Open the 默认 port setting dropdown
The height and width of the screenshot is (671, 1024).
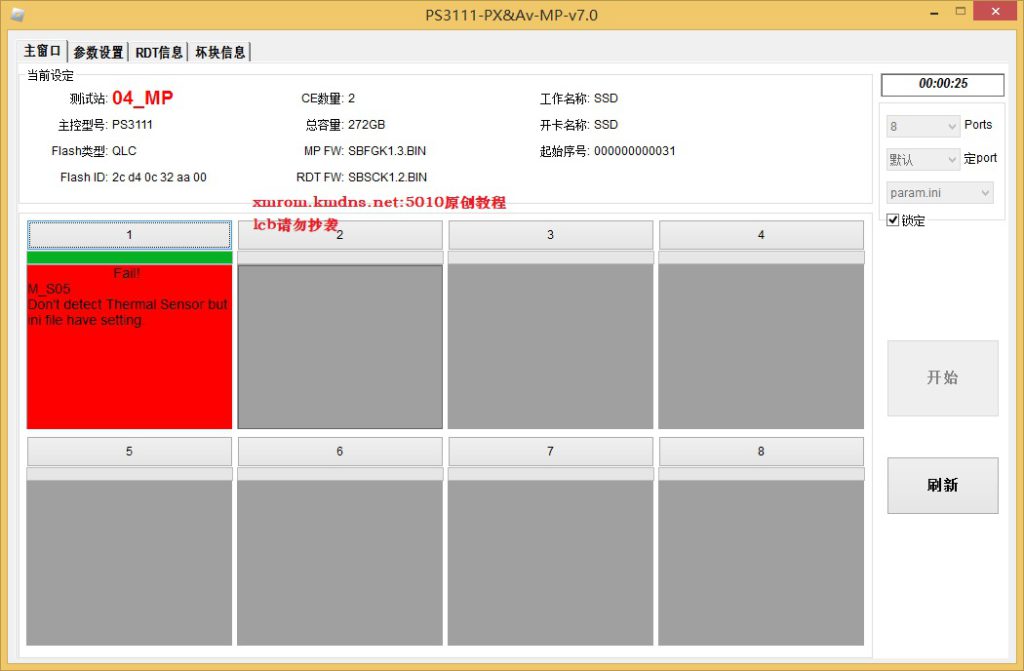tap(922, 160)
